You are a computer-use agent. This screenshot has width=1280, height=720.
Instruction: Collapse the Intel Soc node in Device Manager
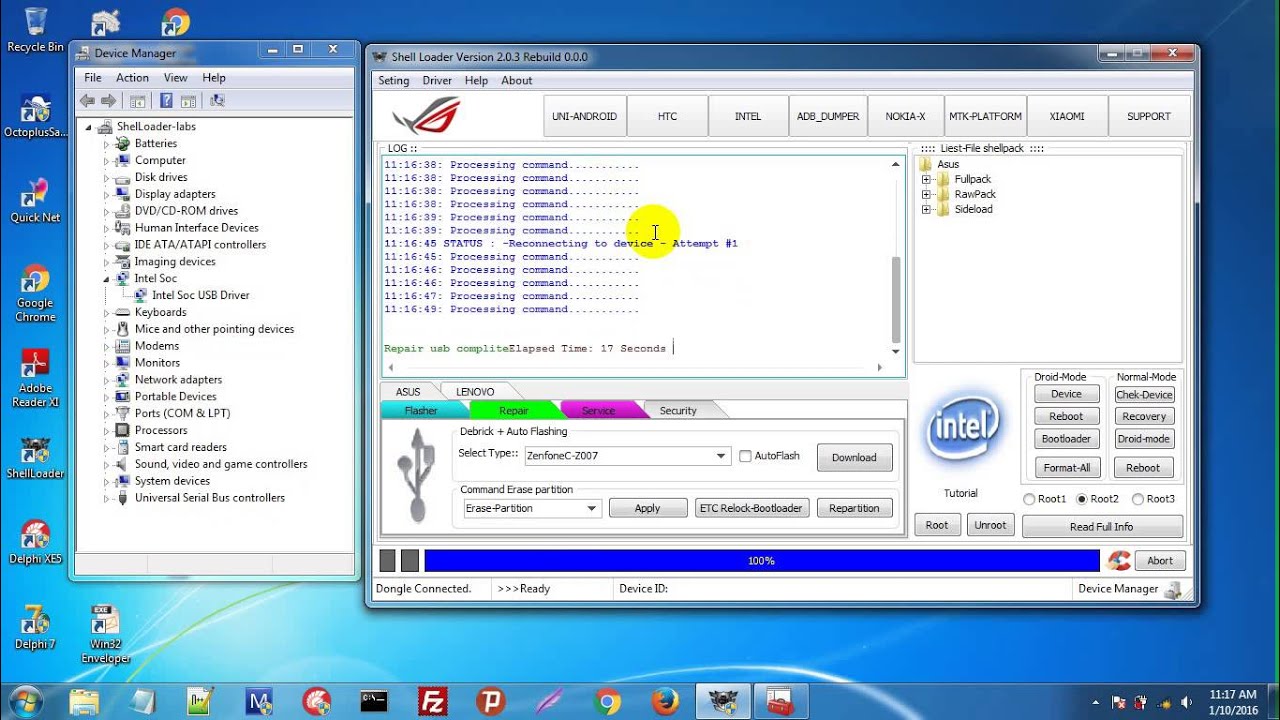(106, 279)
